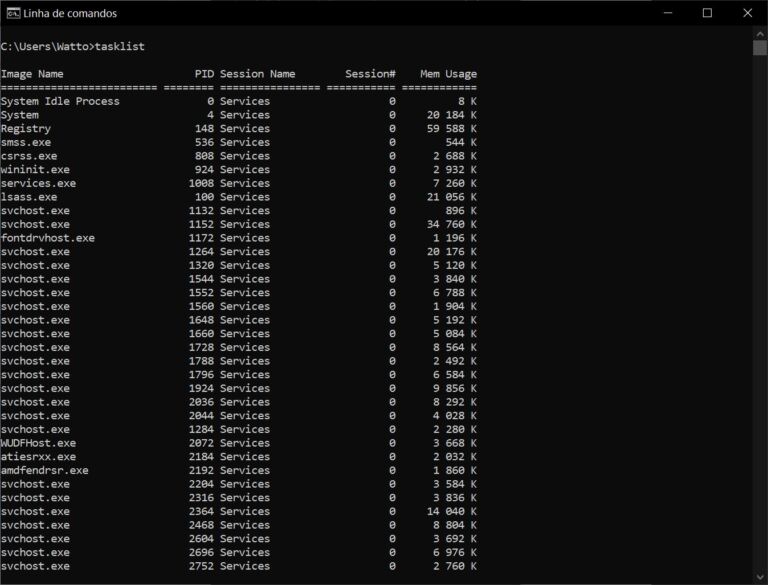The width and height of the screenshot is (768, 585).
Task: Click the 'lsass.exe' process name
Action: coord(29,197)
